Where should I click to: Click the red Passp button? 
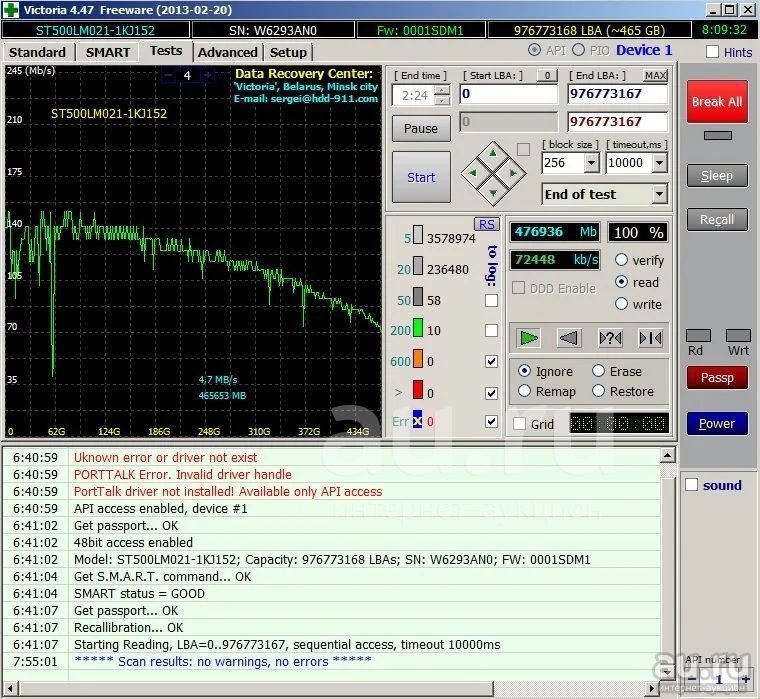(x=717, y=378)
